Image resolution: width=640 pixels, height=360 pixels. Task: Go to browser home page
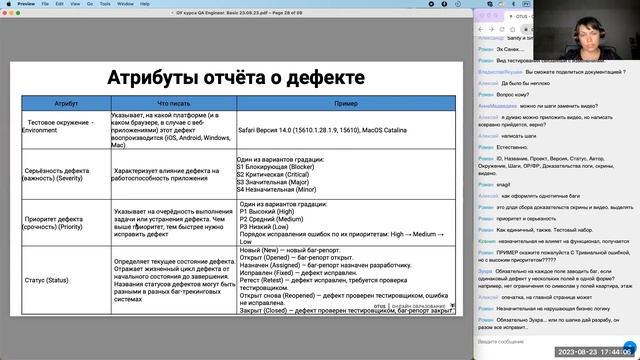pos(513,29)
